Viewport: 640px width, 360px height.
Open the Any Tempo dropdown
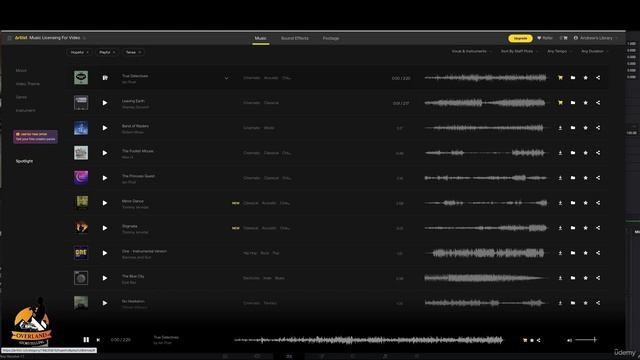click(559, 51)
